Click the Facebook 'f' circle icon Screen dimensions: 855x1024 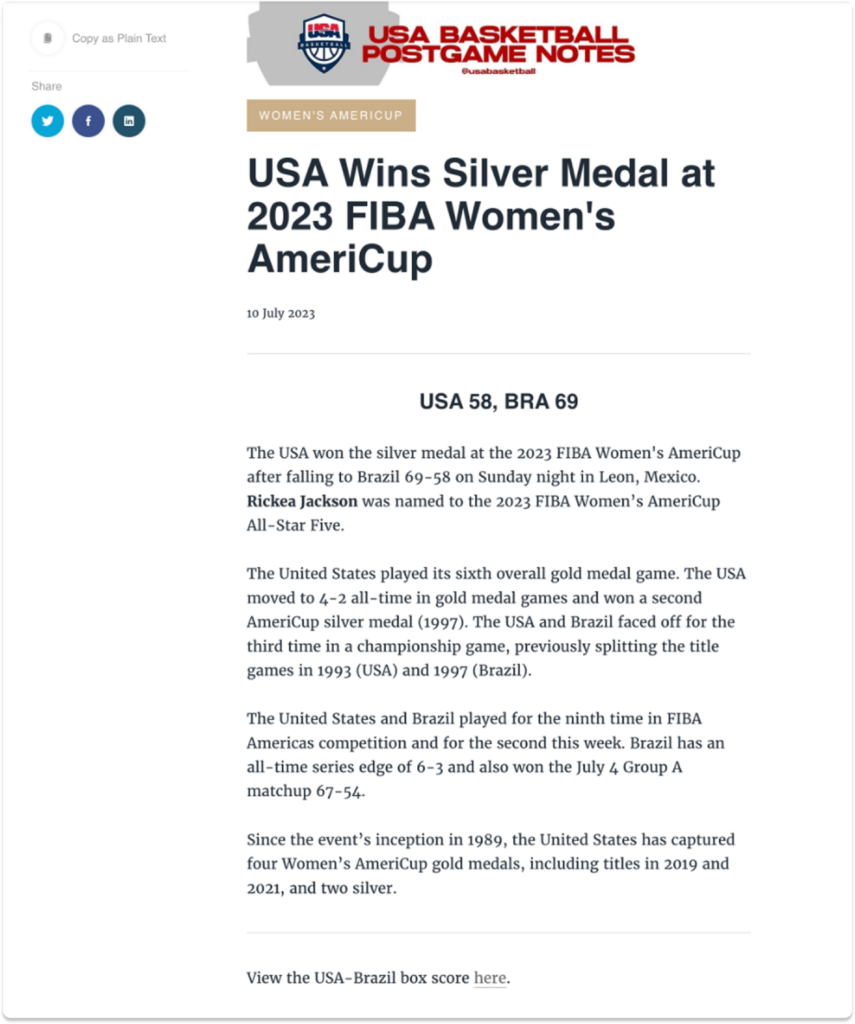click(88, 120)
